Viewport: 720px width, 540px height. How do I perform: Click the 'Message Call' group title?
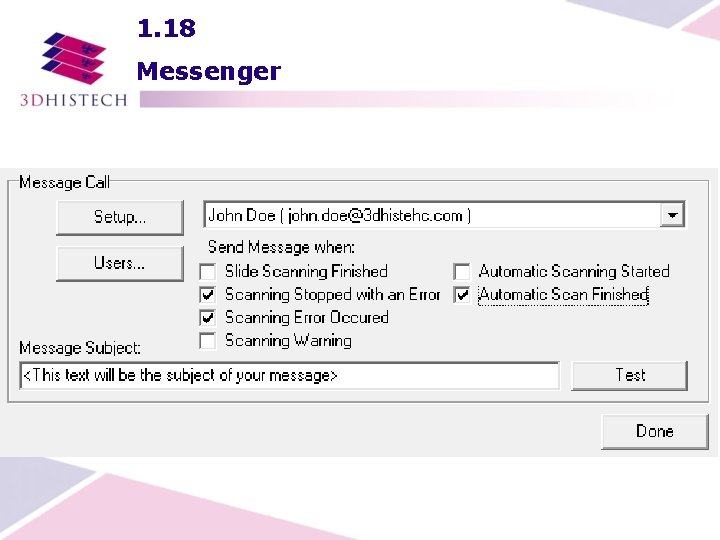click(x=64, y=182)
